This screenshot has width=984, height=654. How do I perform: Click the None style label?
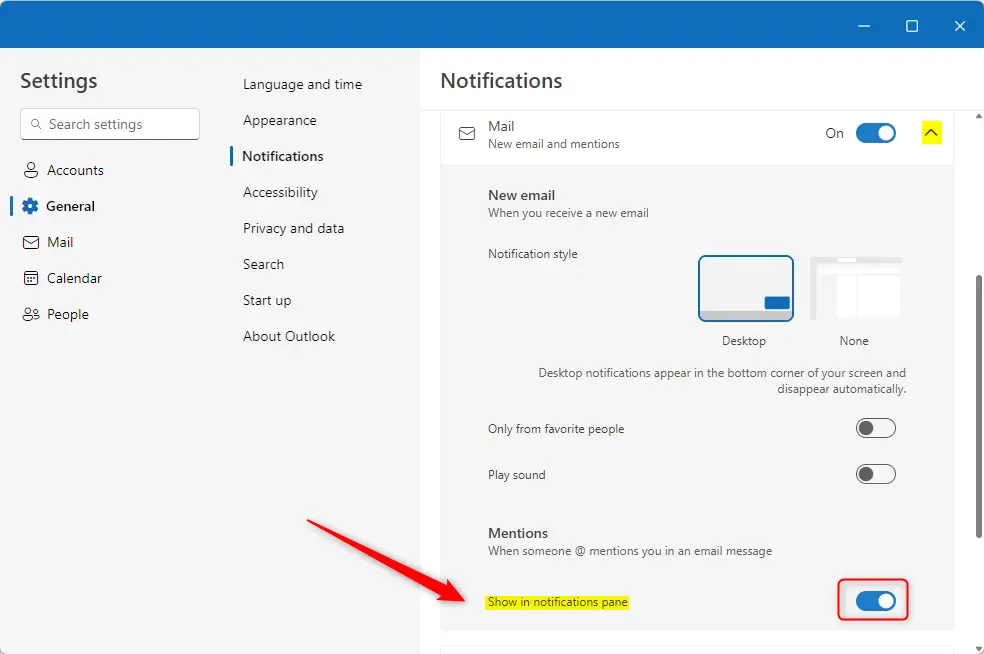pos(854,341)
